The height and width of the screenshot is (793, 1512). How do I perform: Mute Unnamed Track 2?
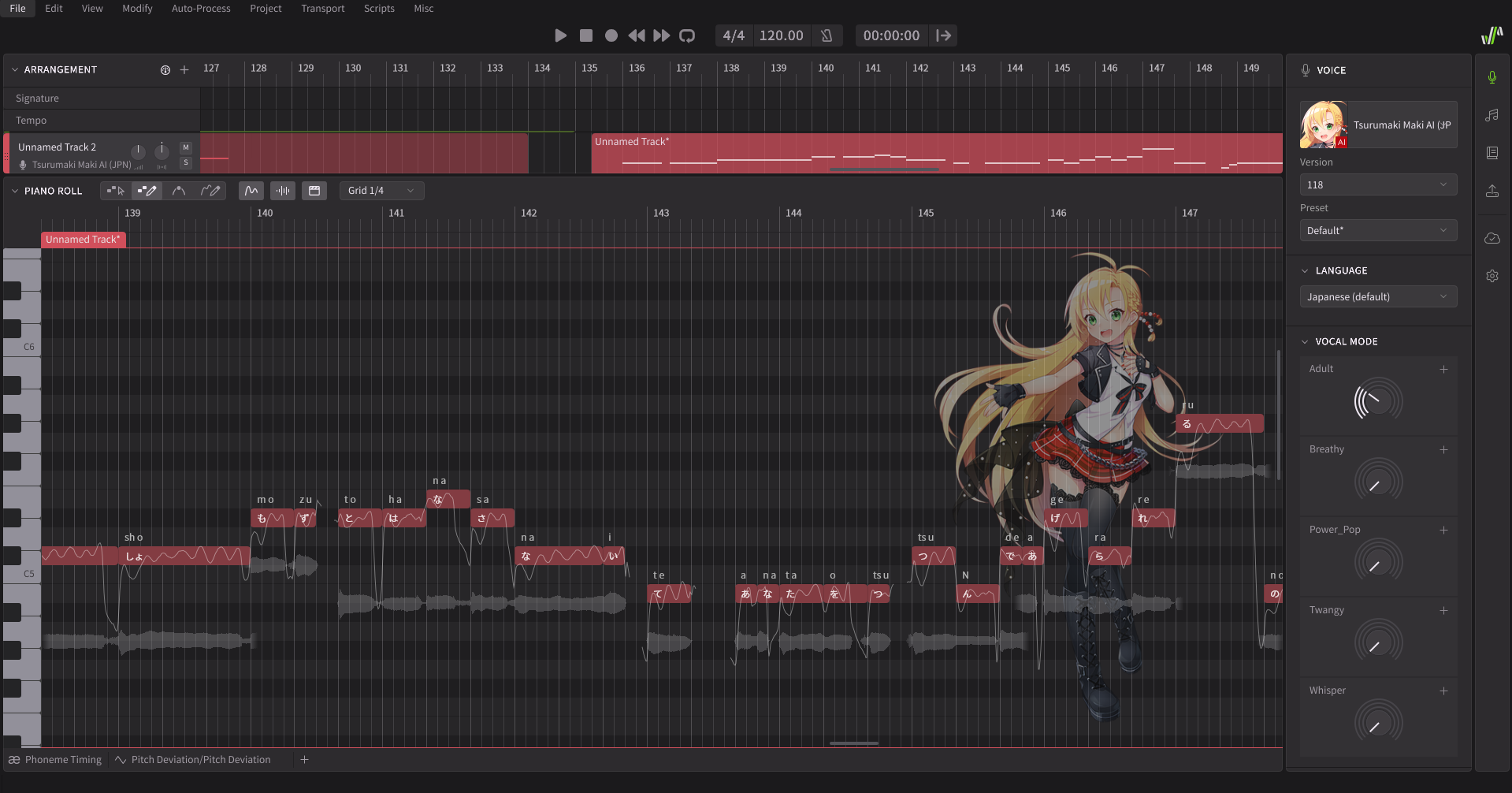(186, 147)
